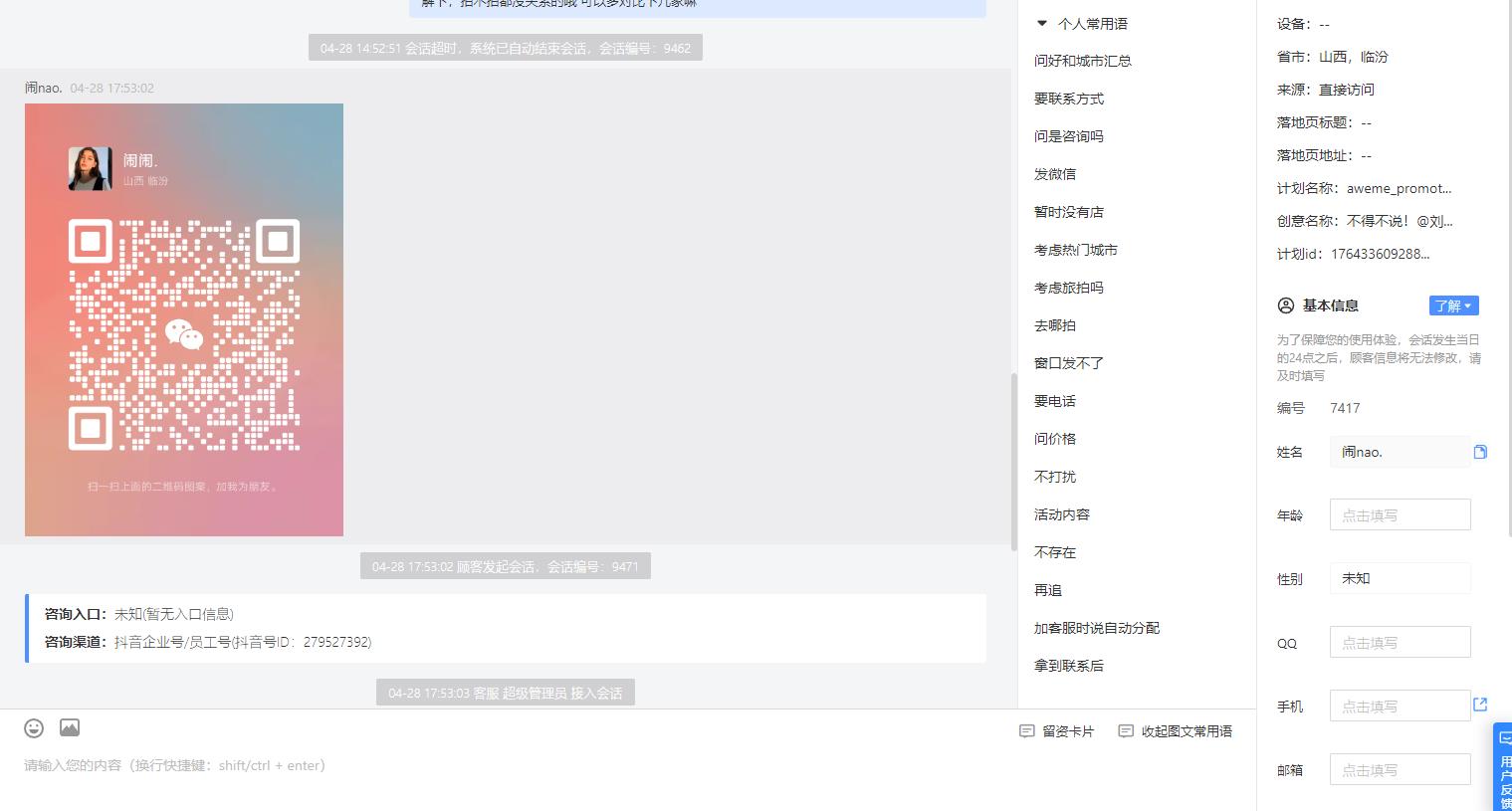Image resolution: width=1512 pixels, height=811 pixels.
Task: Click the 手机 input field
Action: (1400, 706)
